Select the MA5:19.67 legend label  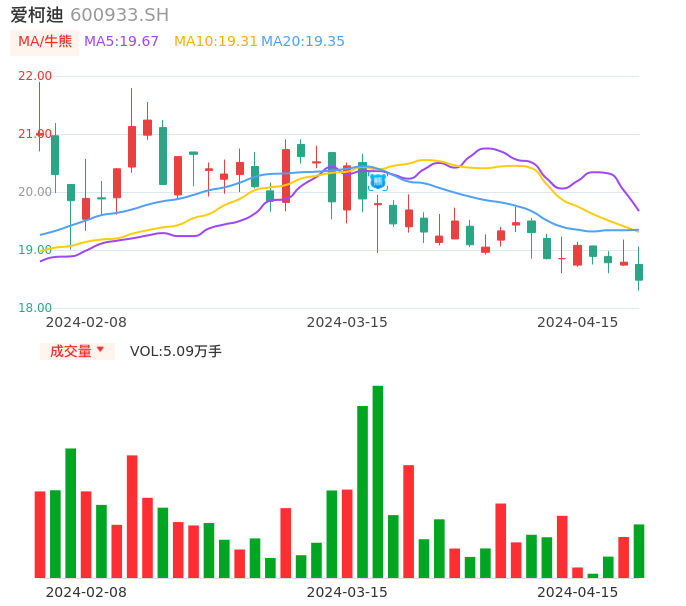click(x=121, y=42)
